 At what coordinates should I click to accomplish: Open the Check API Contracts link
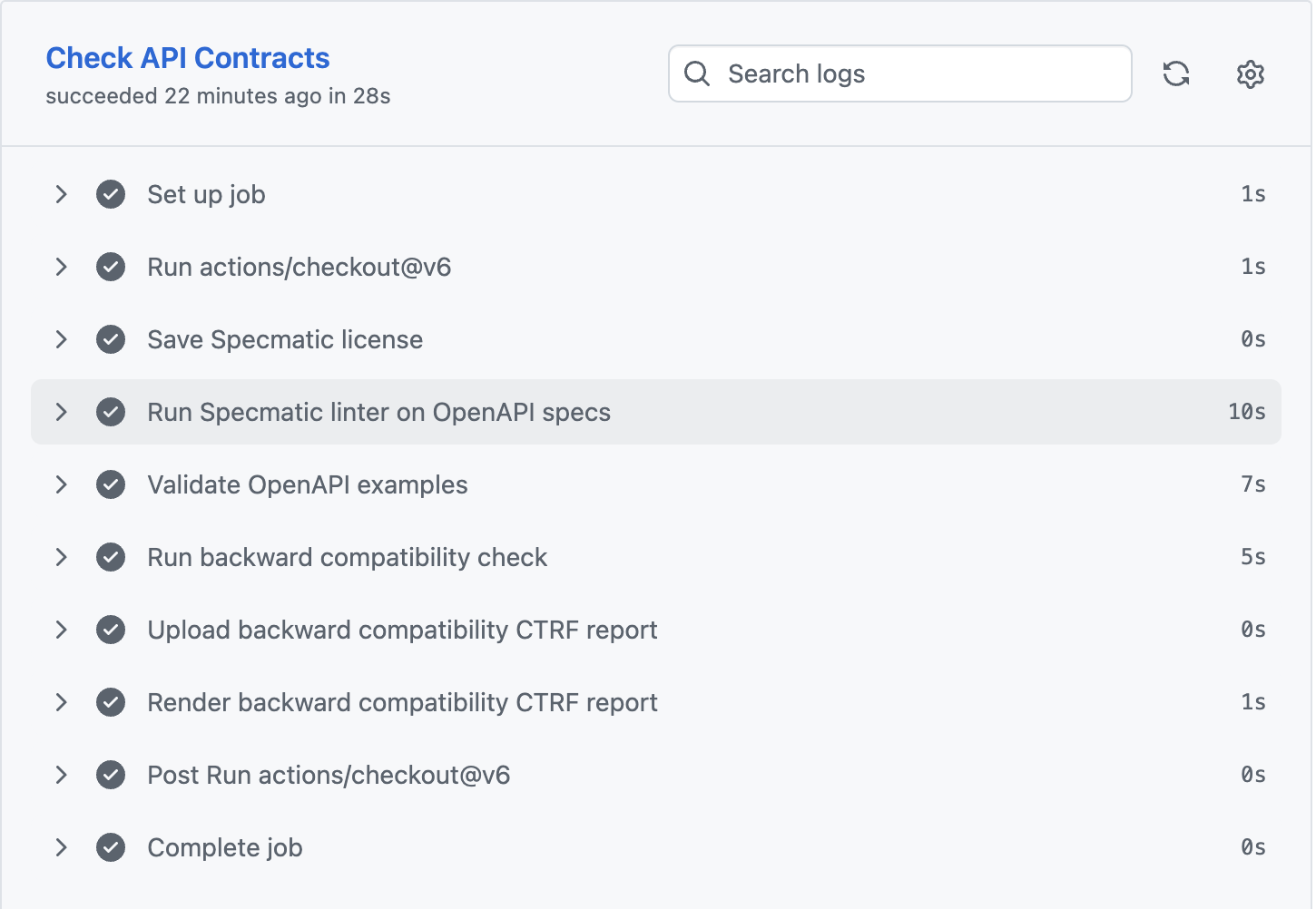click(x=188, y=58)
